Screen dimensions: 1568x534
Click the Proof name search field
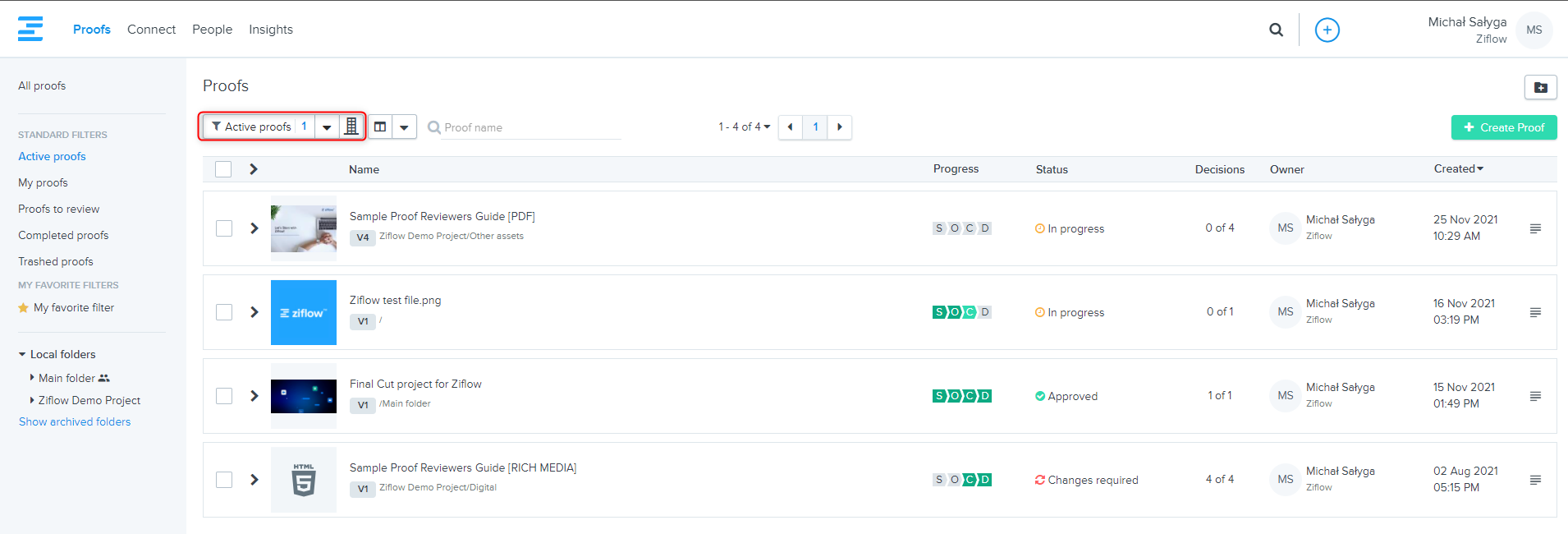[530, 127]
